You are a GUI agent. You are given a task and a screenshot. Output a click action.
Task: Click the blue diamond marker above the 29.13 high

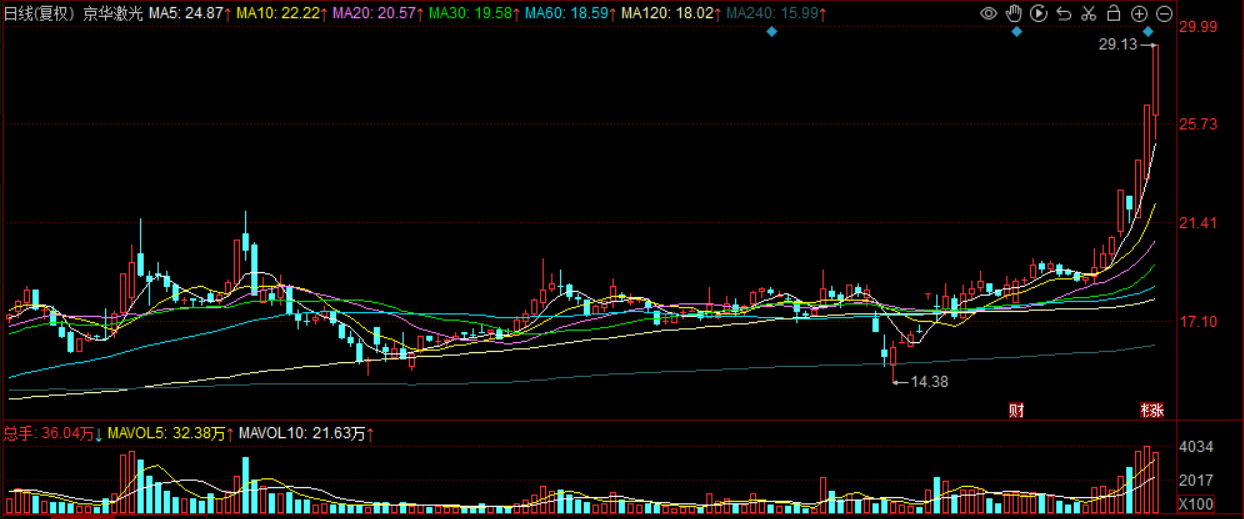pos(1148,33)
